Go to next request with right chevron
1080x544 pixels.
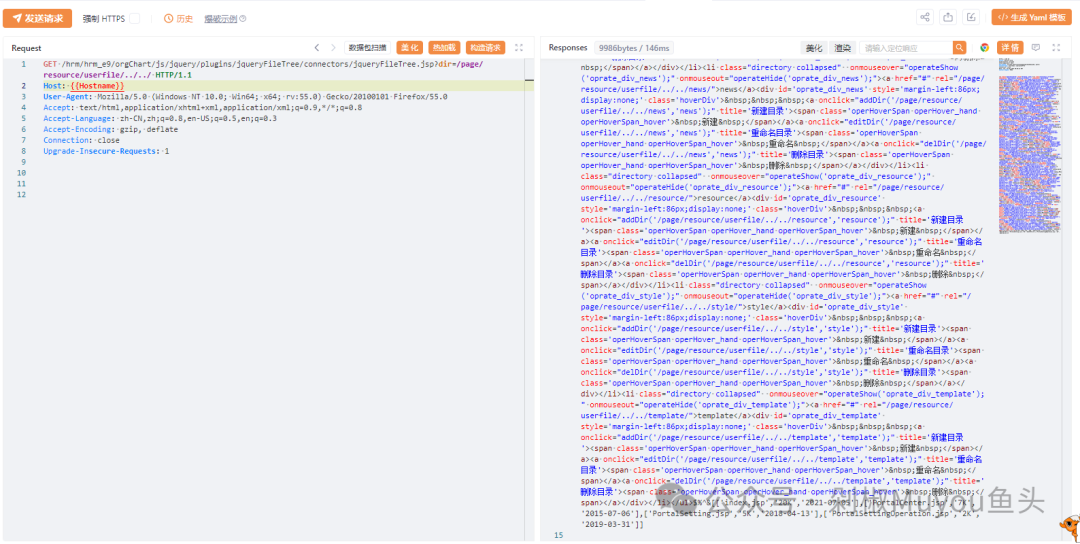coord(334,47)
